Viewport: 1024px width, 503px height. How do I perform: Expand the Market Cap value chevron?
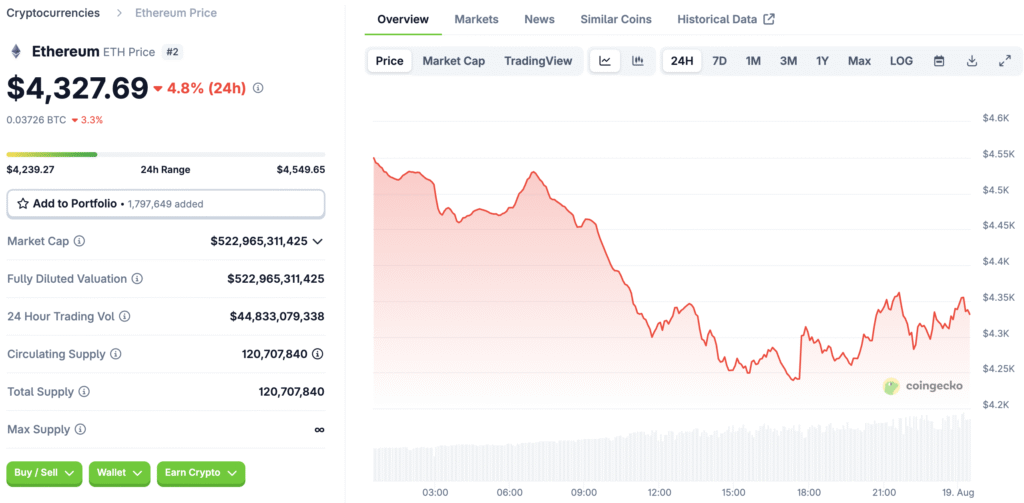point(318,241)
